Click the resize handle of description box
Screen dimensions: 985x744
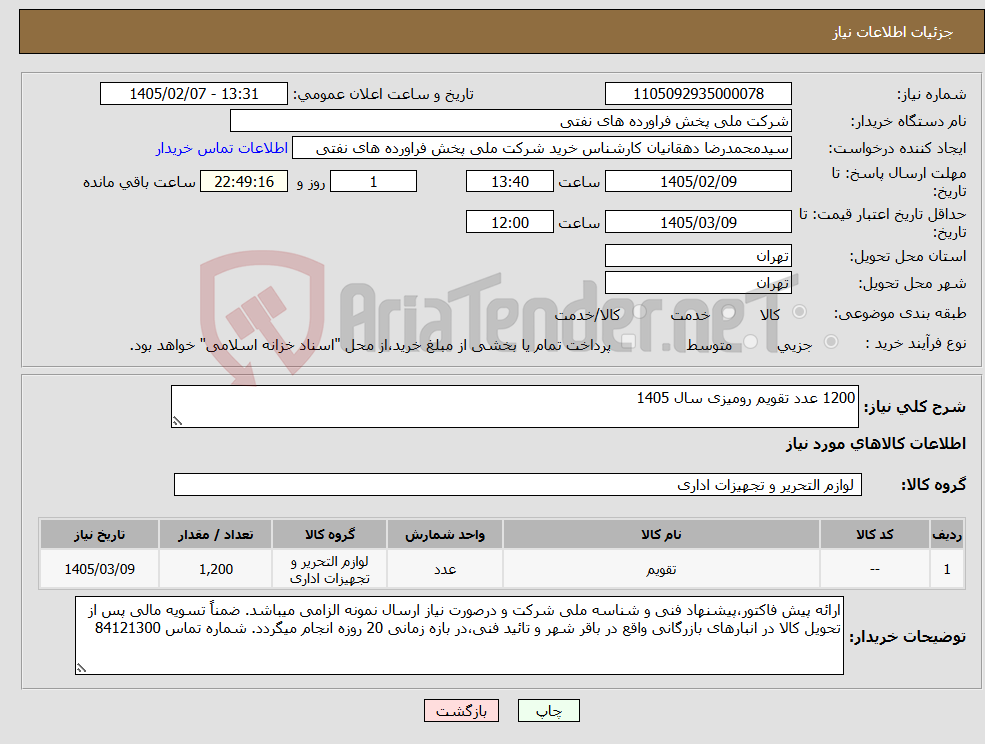pyautogui.click(x=177, y=421)
